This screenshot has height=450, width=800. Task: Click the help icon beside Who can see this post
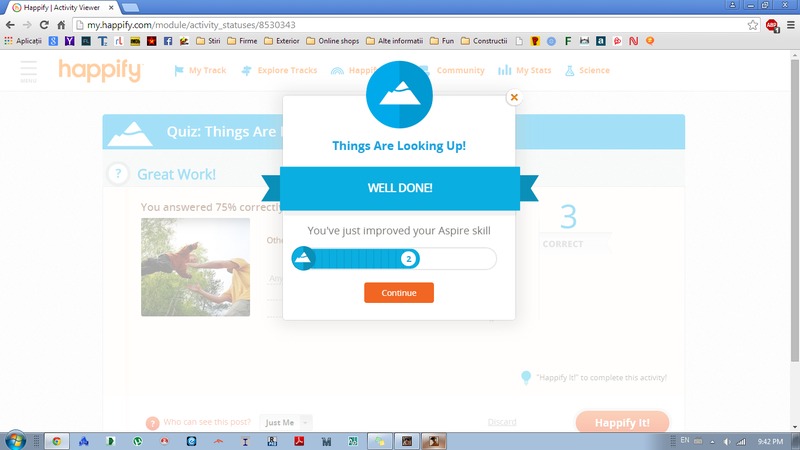[x=152, y=423]
